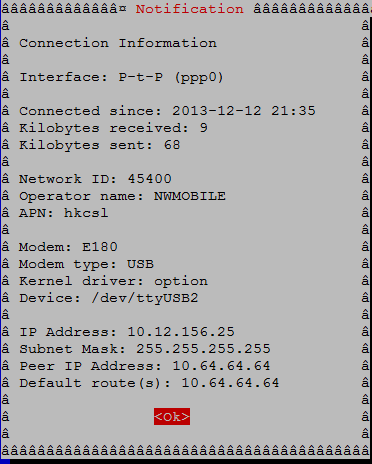Image resolution: width=372 pixels, height=464 pixels.
Task: Select the Default route(s) 10.64.64.64 line
Action: pyautogui.click(x=149, y=383)
